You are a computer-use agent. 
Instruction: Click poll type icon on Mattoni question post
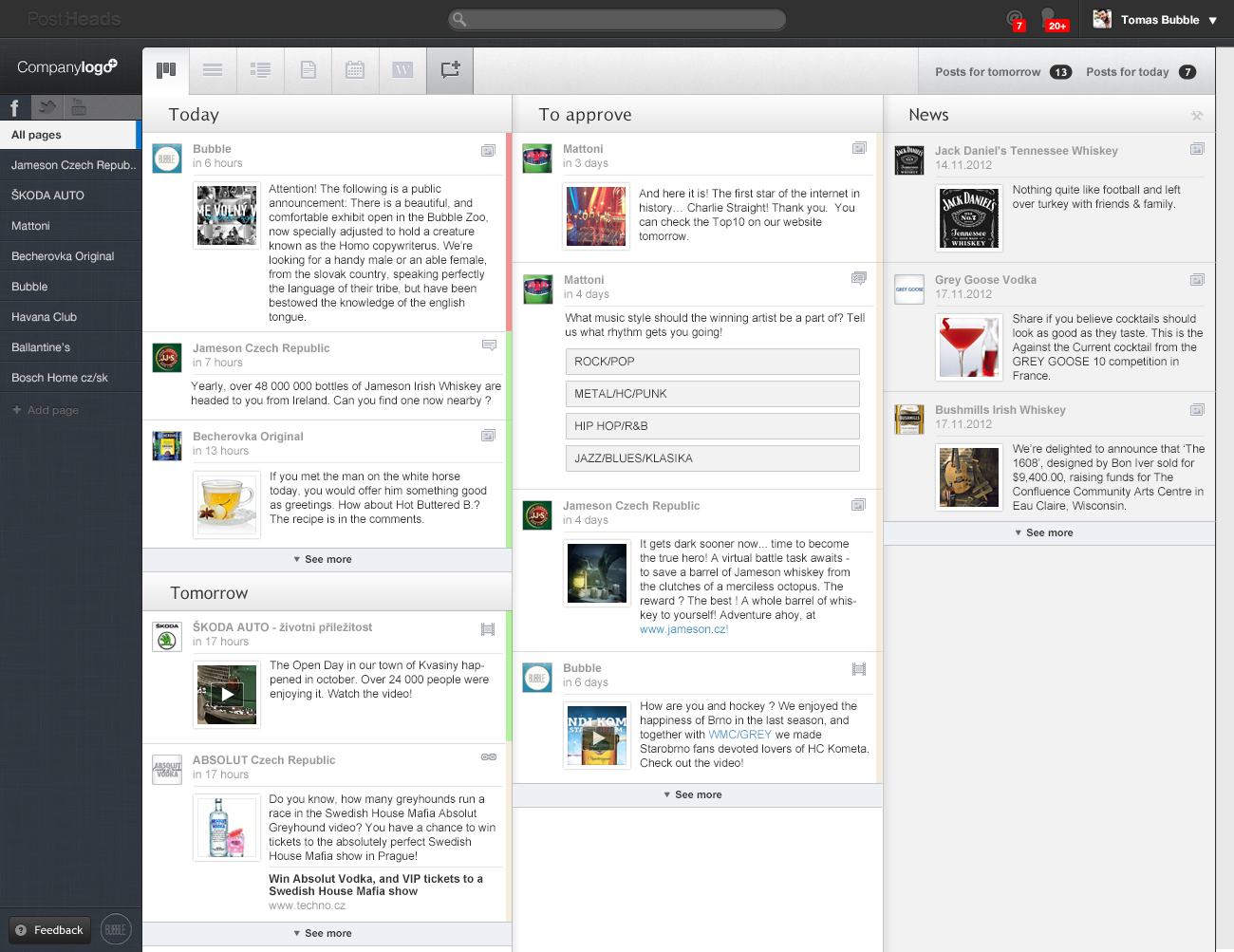(x=859, y=278)
